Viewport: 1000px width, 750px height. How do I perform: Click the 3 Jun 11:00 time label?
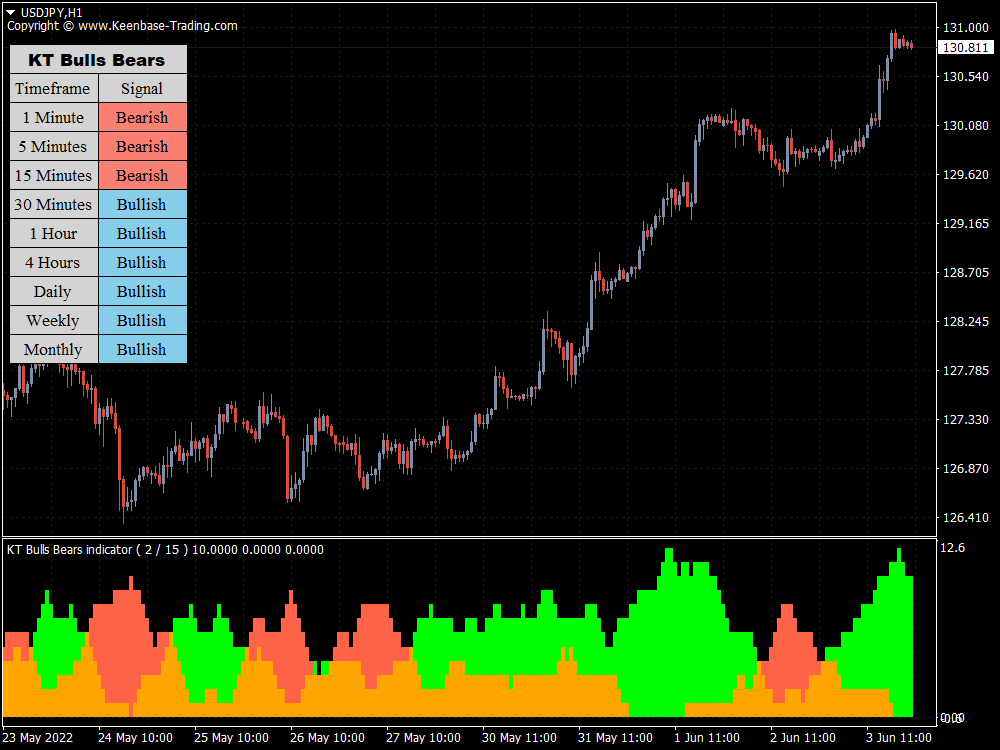[x=899, y=738]
